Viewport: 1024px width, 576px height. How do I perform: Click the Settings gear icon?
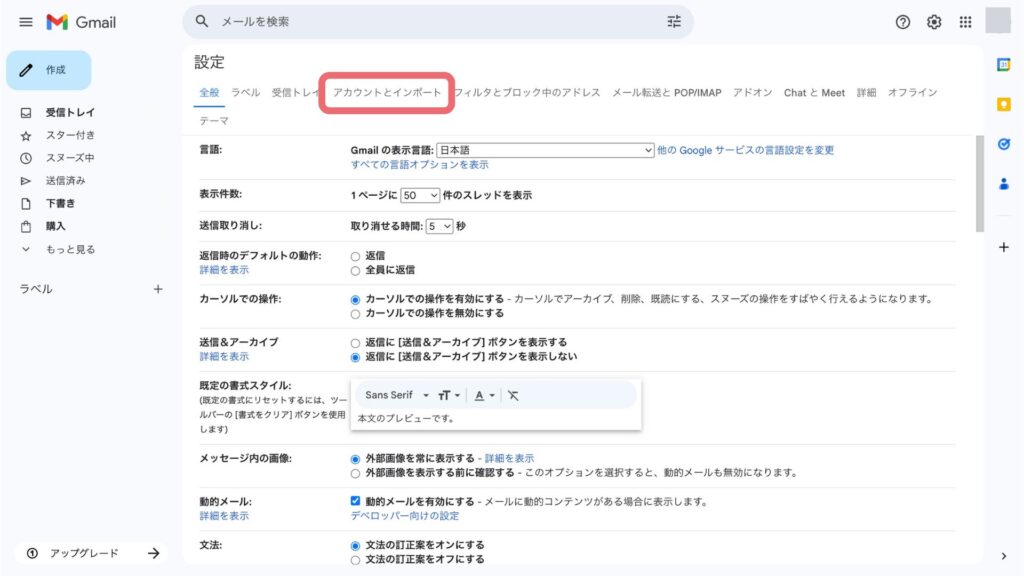[x=934, y=22]
